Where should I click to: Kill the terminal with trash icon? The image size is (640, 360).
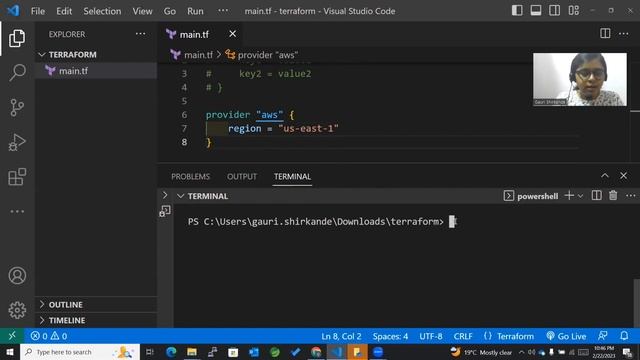[x=613, y=196]
